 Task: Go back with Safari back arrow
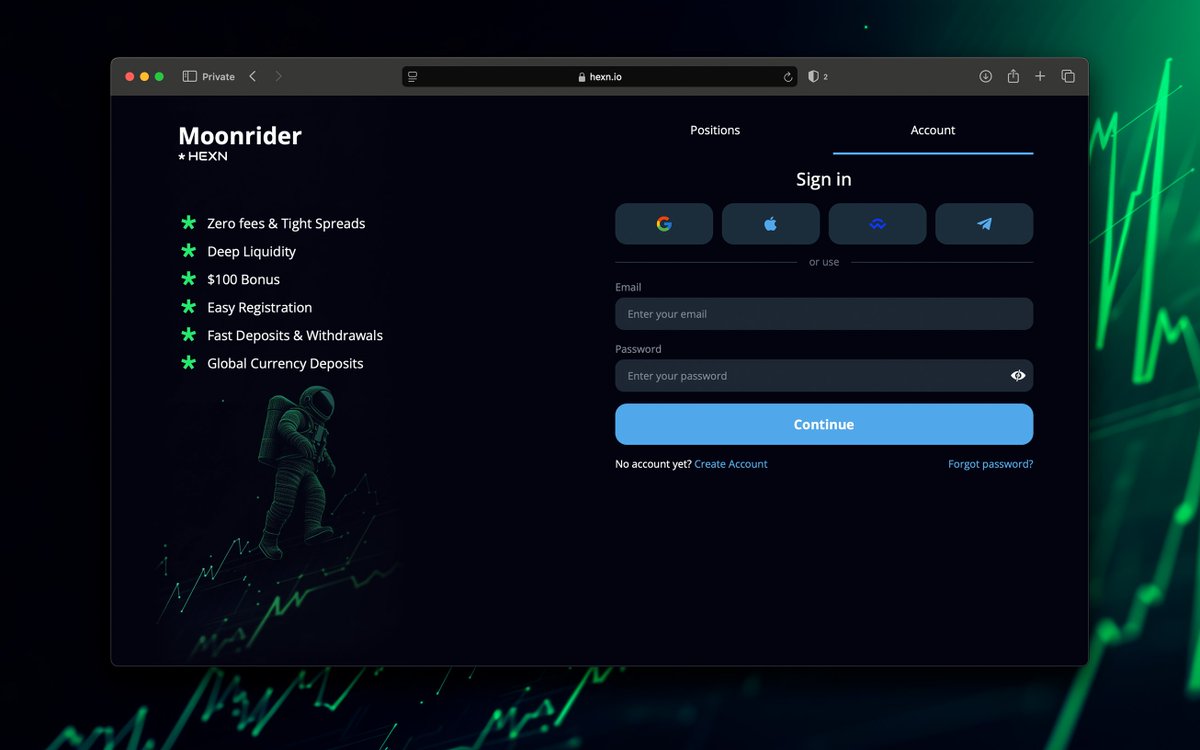pos(252,76)
